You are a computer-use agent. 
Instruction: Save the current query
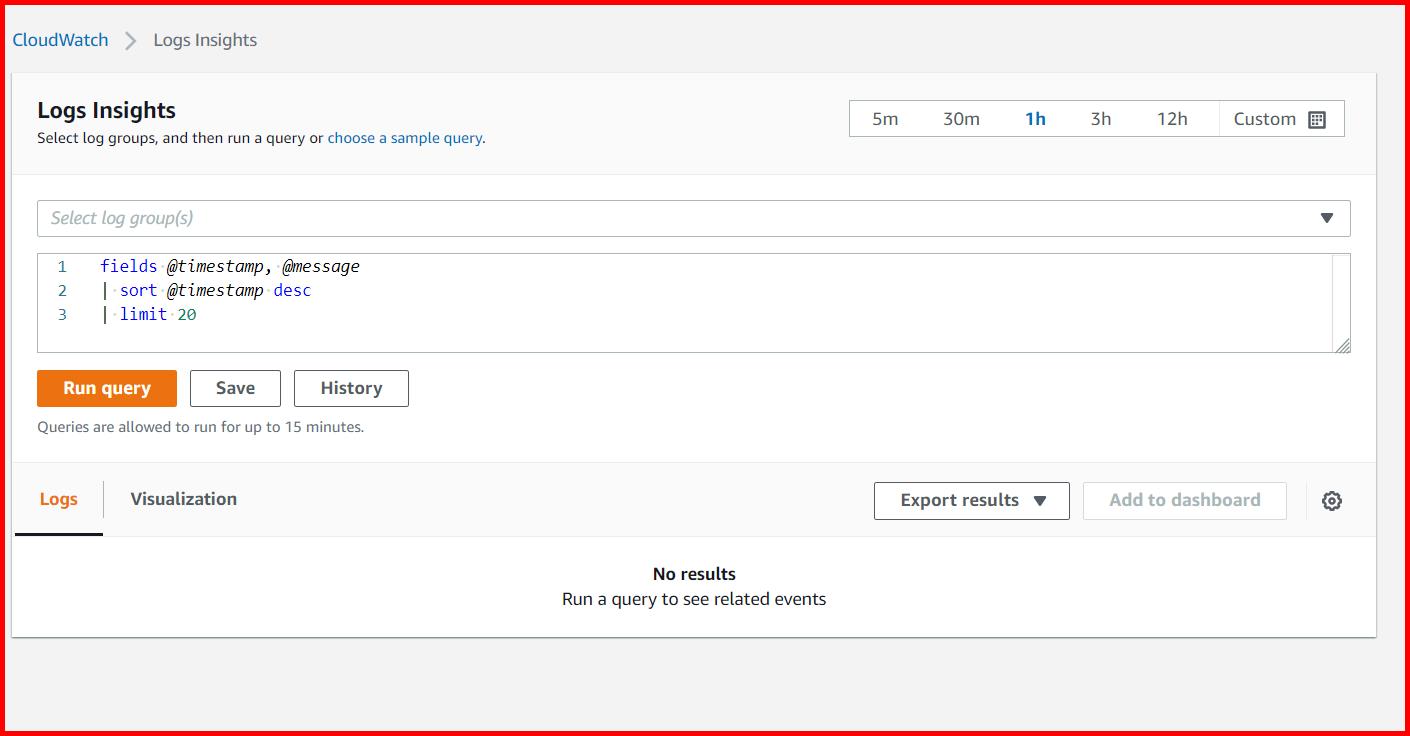coord(235,388)
